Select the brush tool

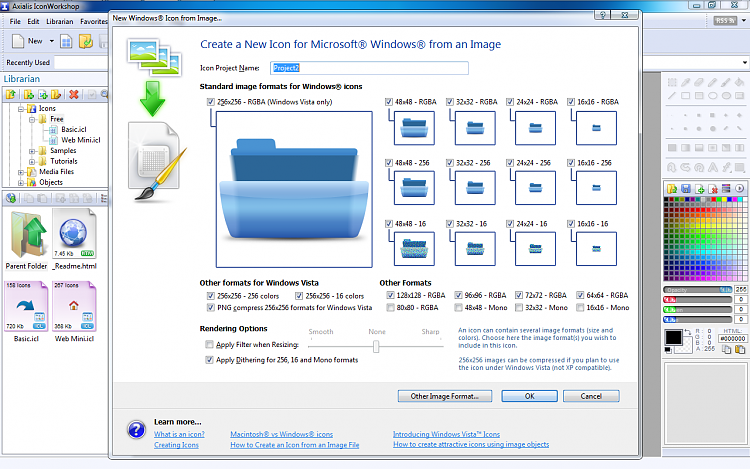click(726, 82)
